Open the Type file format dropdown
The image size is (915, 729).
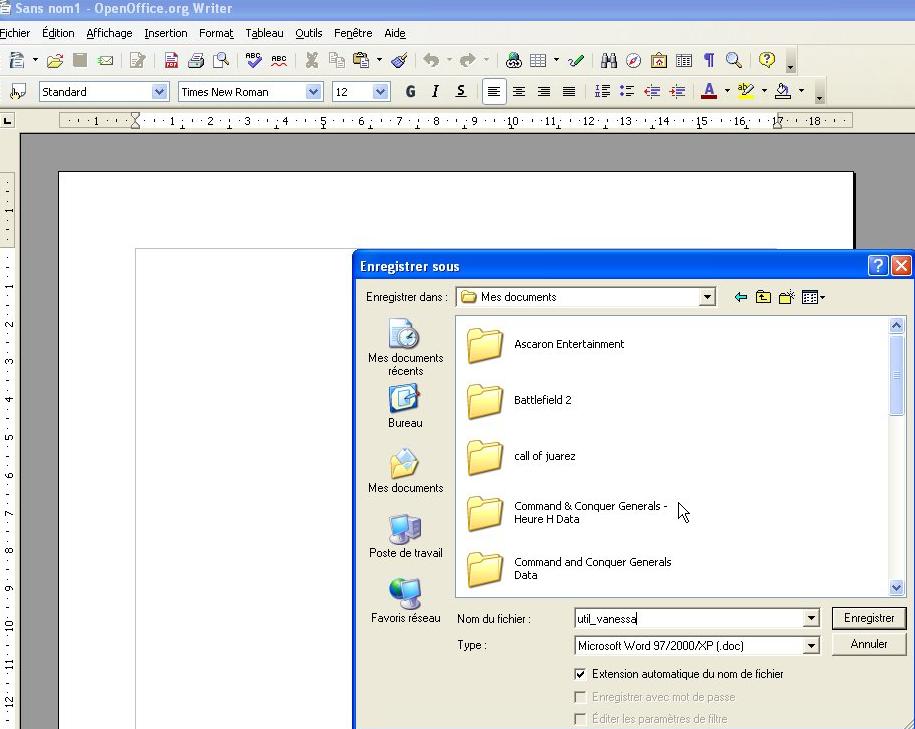click(x=811, y=646)
